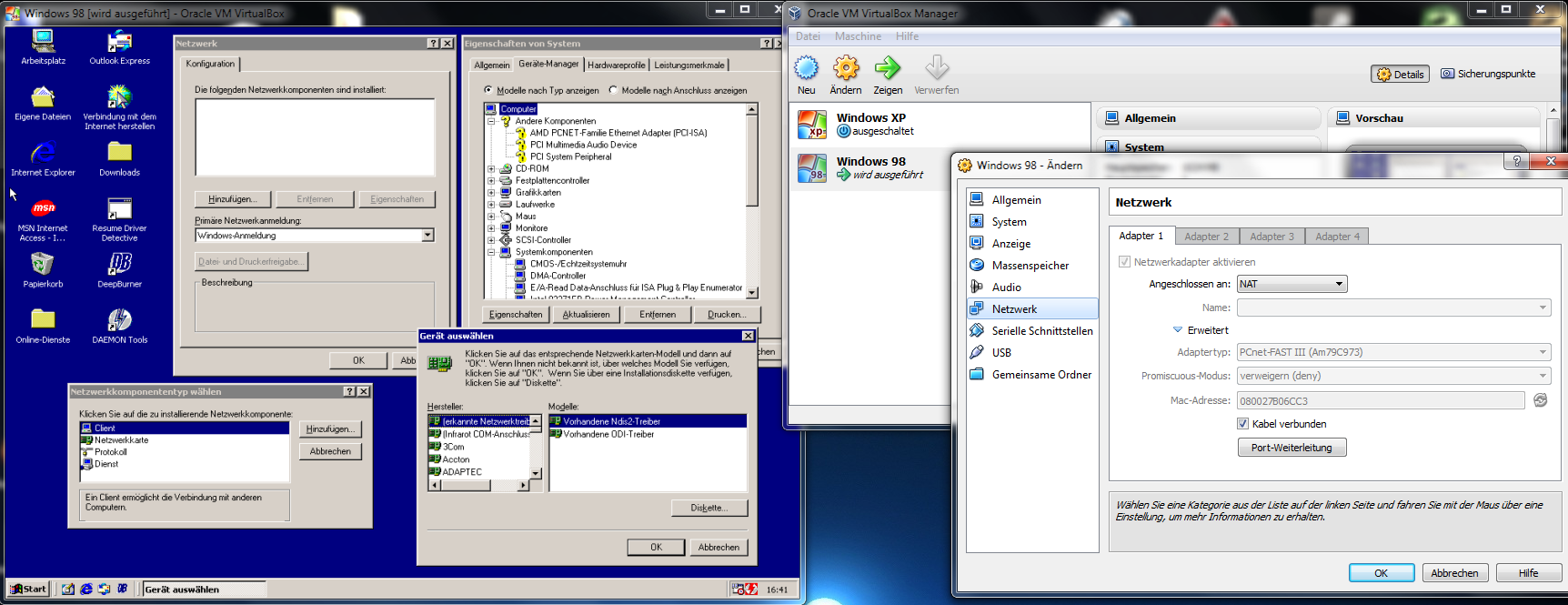
Task: Select the Windows 98 virtual machine
Action: click(x=939, y=167)
